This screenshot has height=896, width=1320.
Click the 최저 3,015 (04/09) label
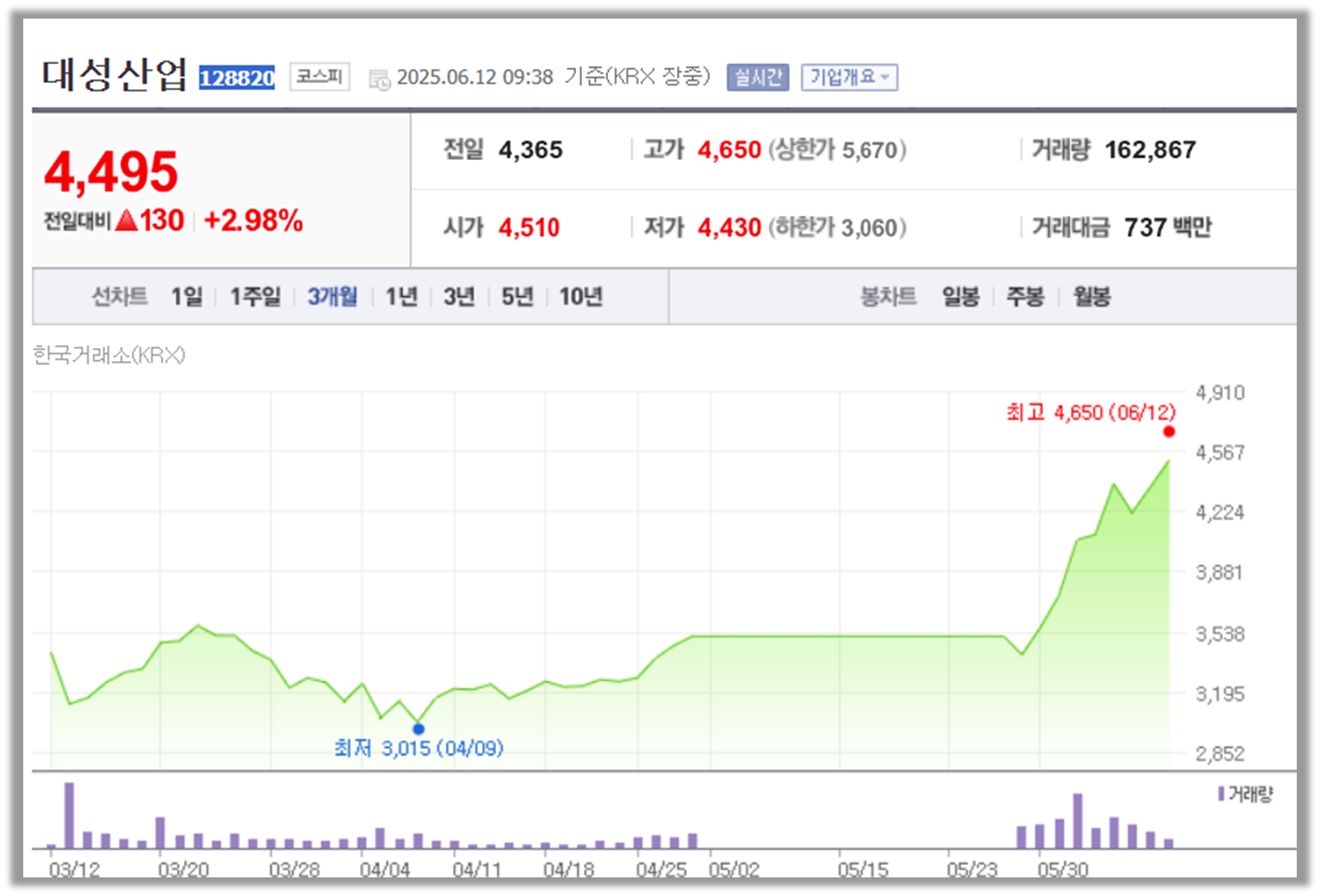click(419, 748)
